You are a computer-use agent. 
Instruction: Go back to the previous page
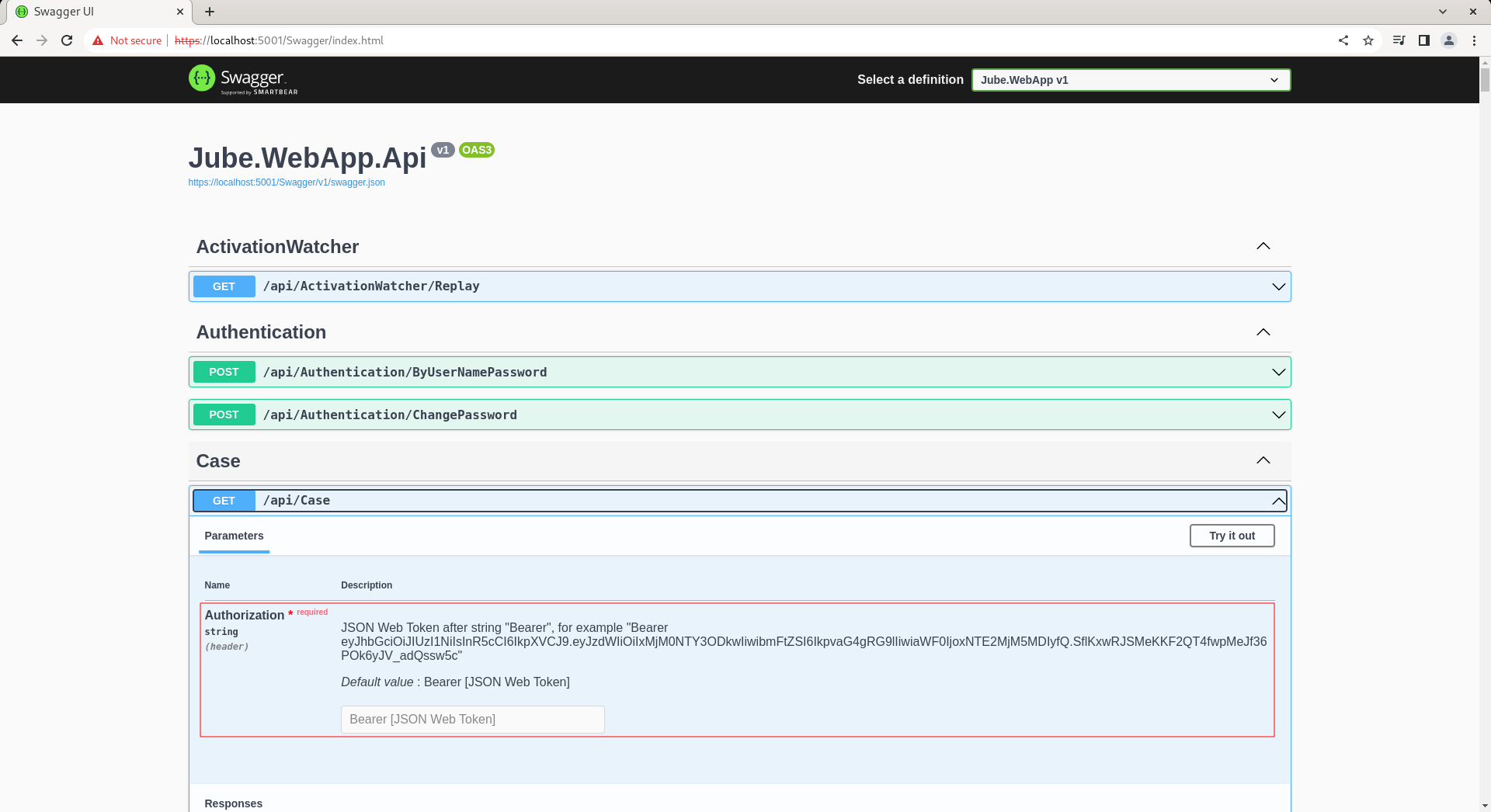[17, 40]
